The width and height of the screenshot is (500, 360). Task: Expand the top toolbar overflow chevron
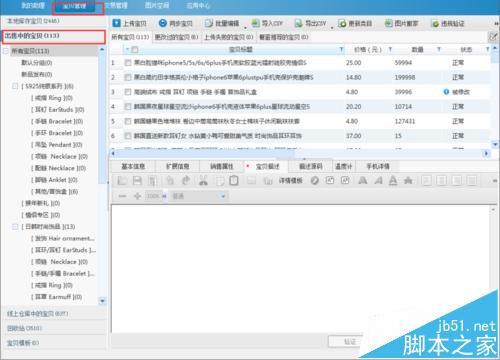496,23
